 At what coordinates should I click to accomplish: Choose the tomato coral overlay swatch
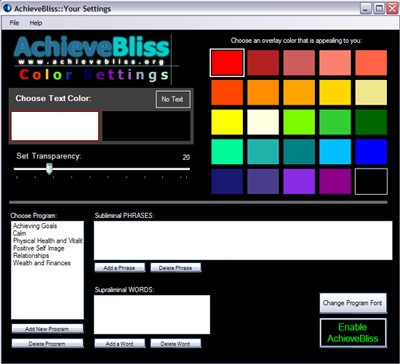[371, 63]
